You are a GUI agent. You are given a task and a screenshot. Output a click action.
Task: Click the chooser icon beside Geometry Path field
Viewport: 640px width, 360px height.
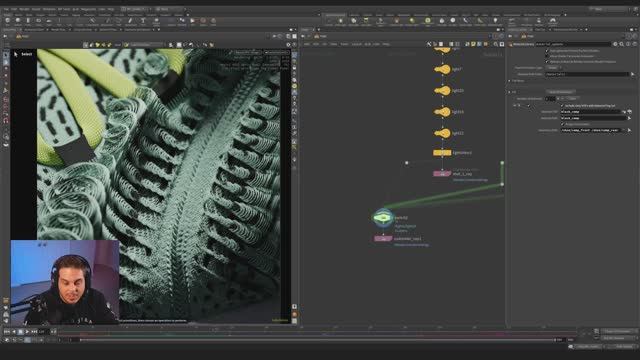(629, 130)
